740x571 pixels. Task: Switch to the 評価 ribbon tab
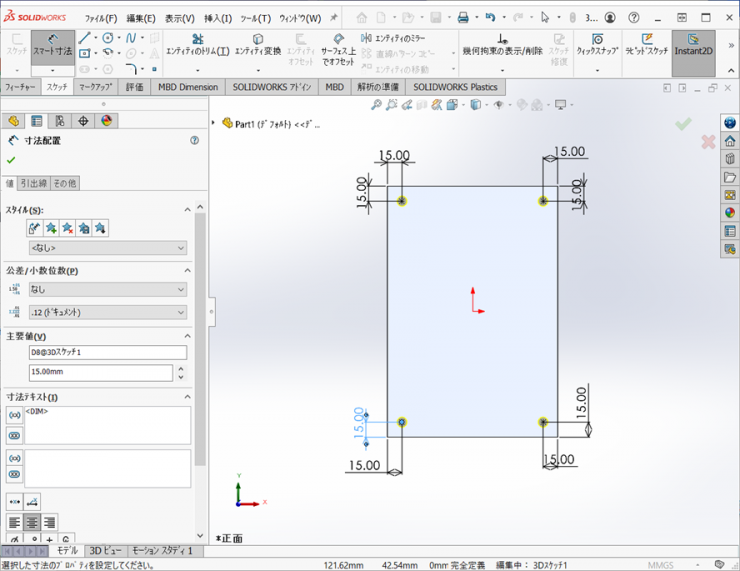pyautogui.click(x=135, y=87)
